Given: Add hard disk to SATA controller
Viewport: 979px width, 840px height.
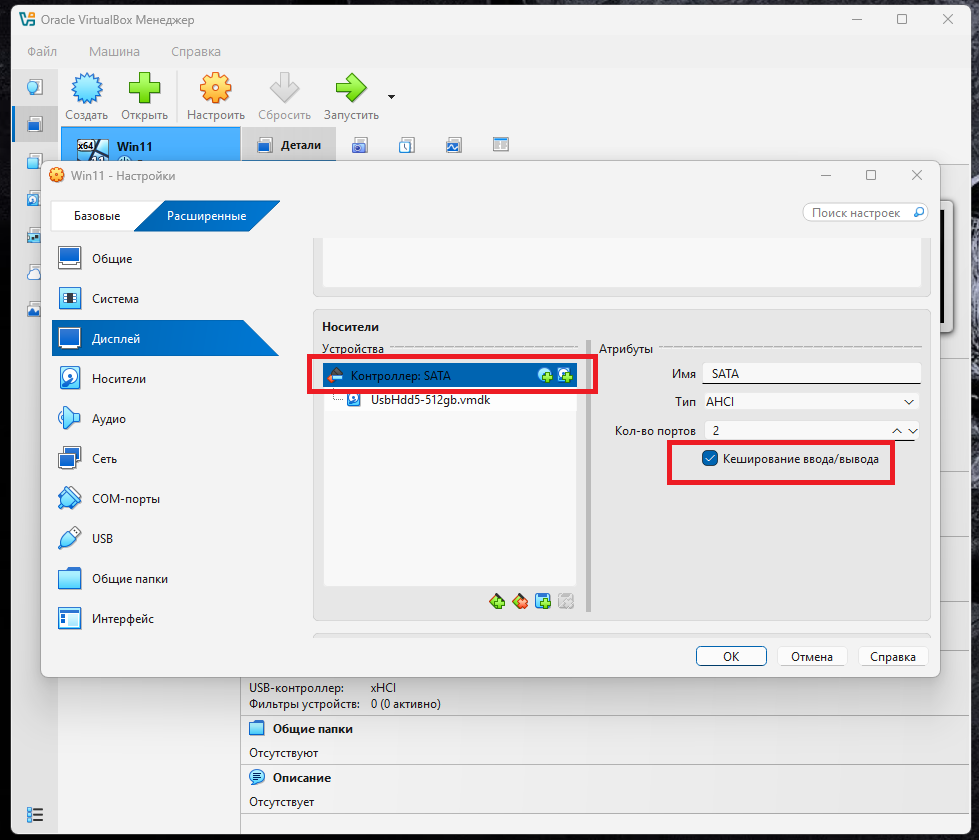Looking at the screenshot, I should (565, 375).
